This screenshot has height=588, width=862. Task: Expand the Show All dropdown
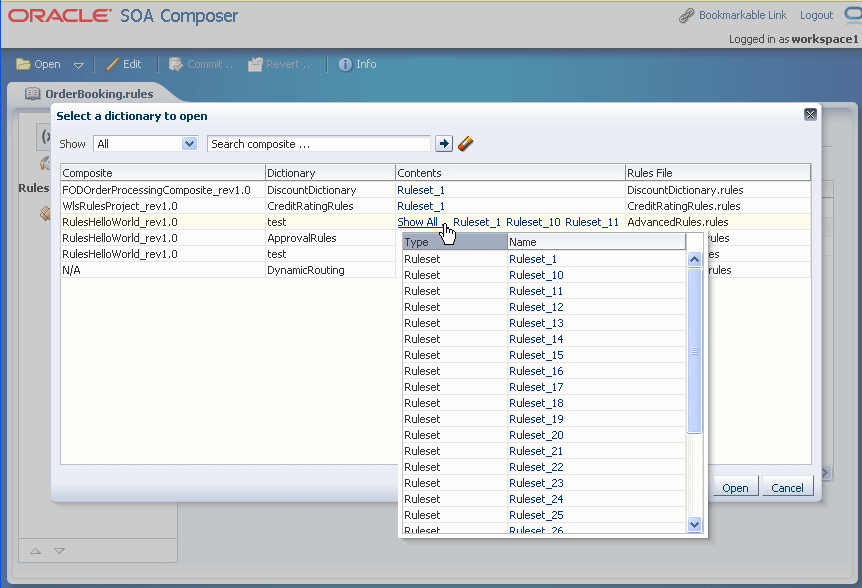[x=190, y=144]
